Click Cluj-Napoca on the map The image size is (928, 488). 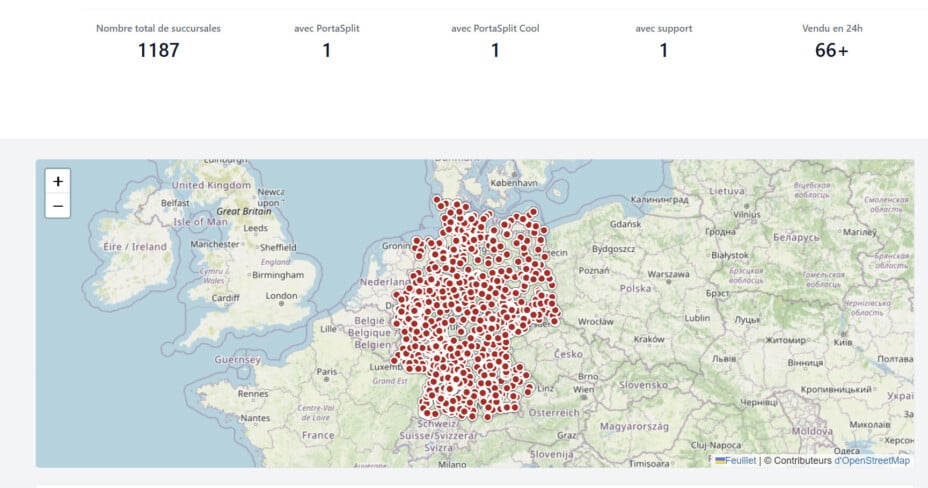tap(716, 445)
